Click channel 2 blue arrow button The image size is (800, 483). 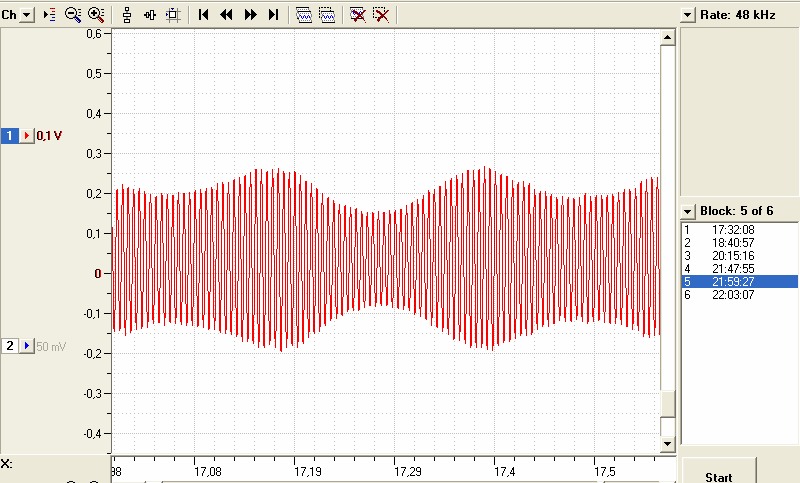coord(27,346)
